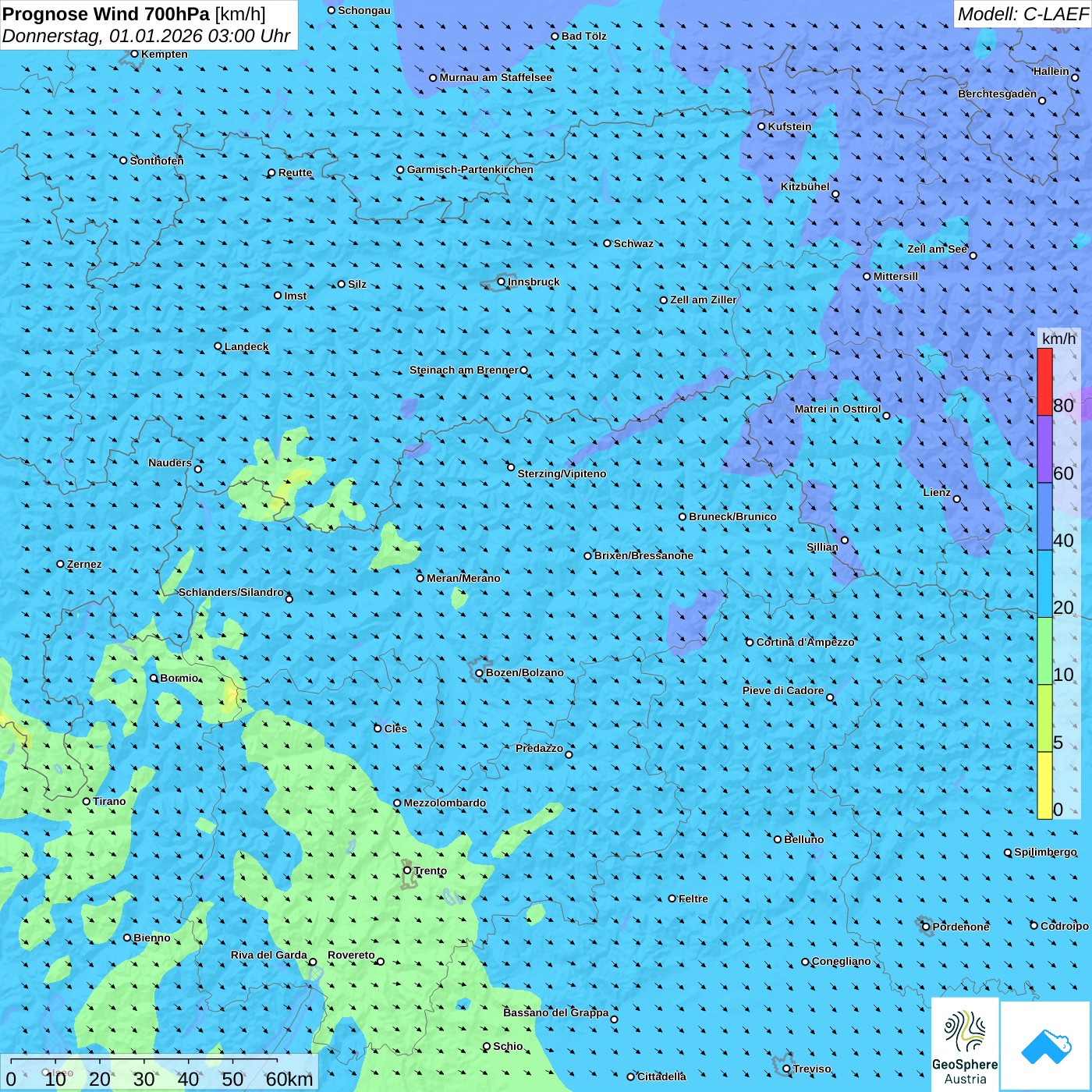The height and width of the screenshot is (1092, 1092).
Task: Click the Silz label
Action: point(357,284)
